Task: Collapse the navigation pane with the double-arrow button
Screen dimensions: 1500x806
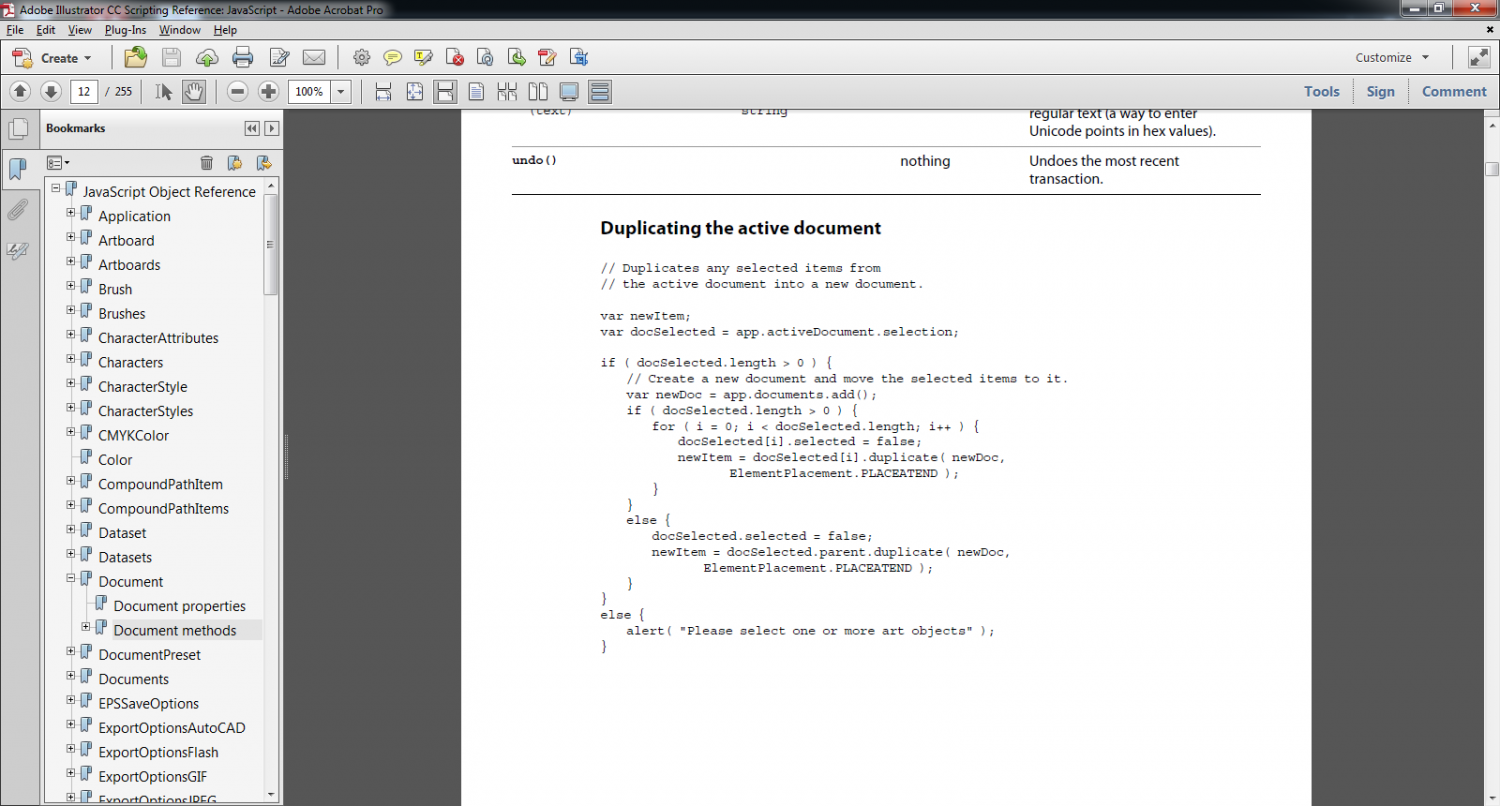Action: click(252, 128)
